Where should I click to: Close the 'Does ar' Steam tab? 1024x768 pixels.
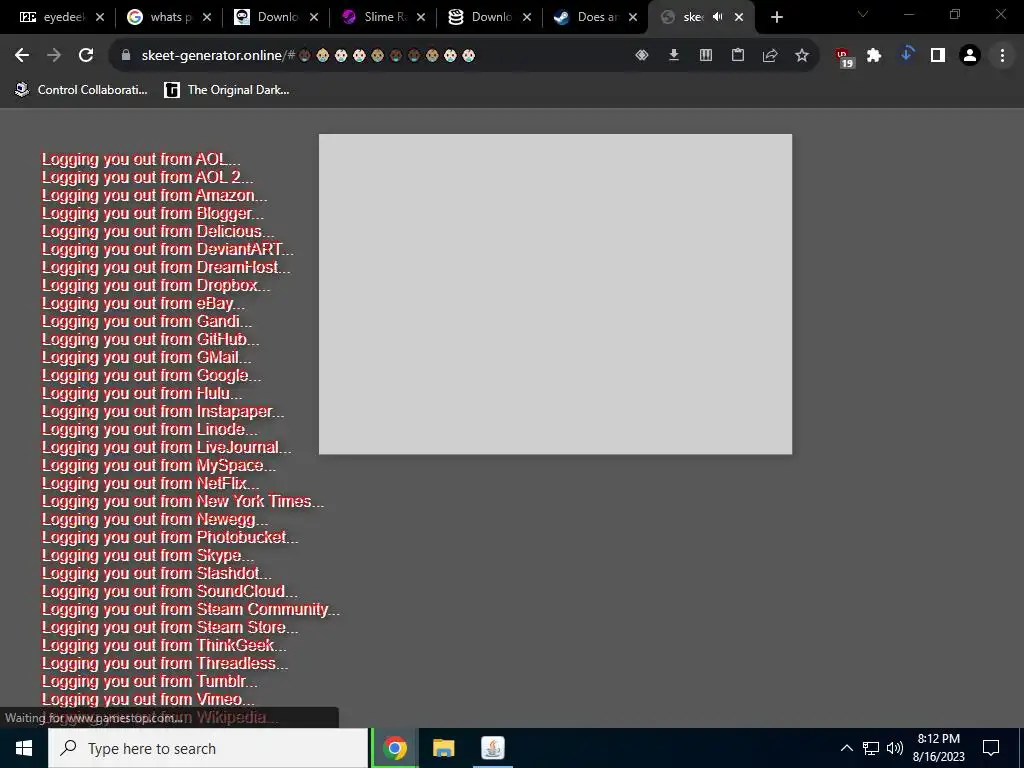[x=633, y=17]
